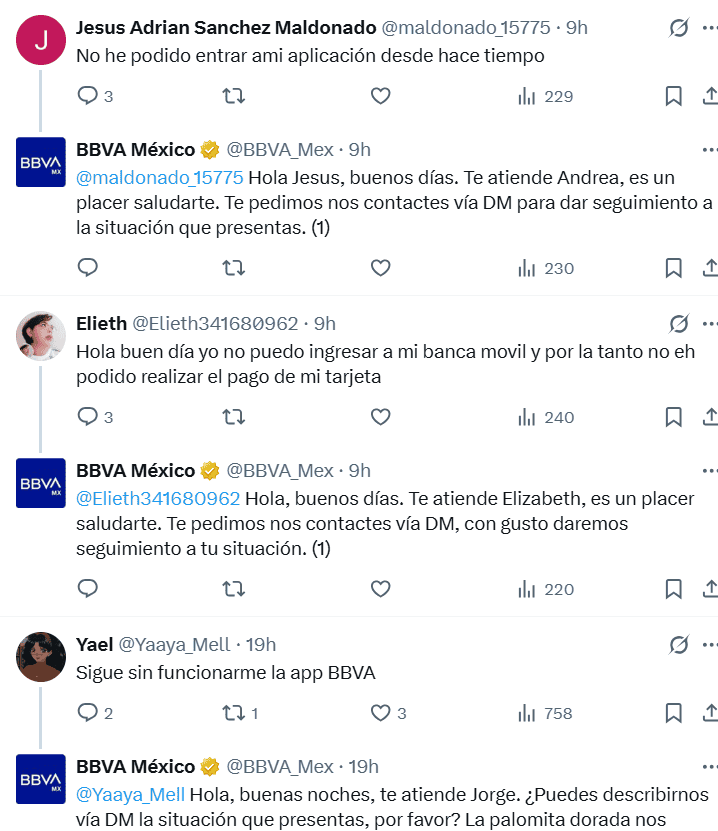Open Yael's profile picture
Screen dimensions: 718x831
point(42,657)
